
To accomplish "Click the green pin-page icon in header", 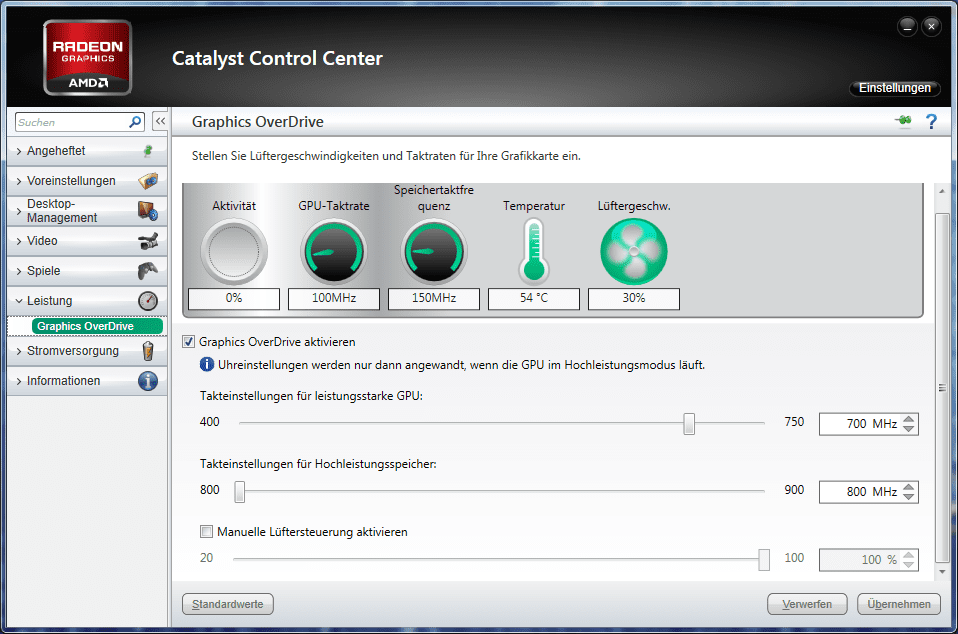I will pos(904,120).
